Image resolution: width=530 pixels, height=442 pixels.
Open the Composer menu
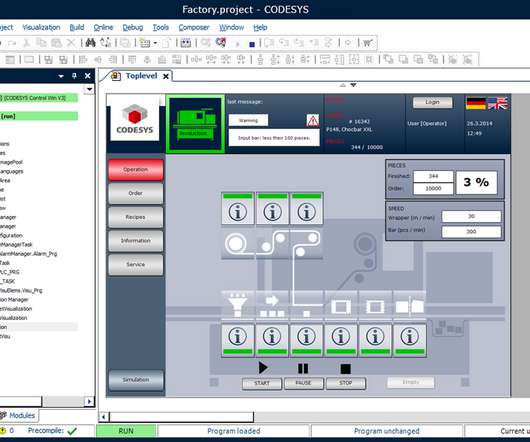click(x=194, y=27)
